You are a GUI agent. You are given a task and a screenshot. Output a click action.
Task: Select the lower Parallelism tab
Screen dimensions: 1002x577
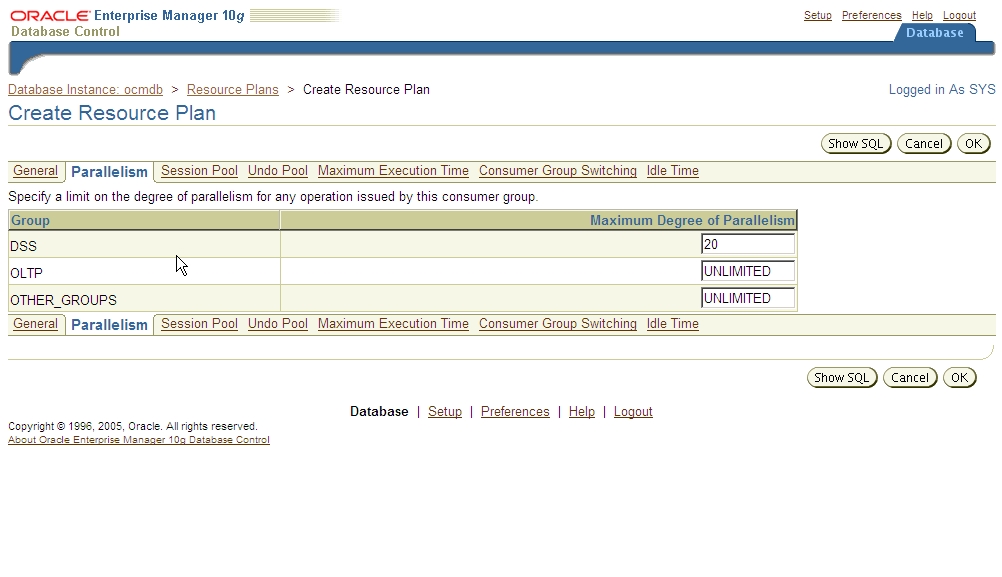tap(109, 325)
